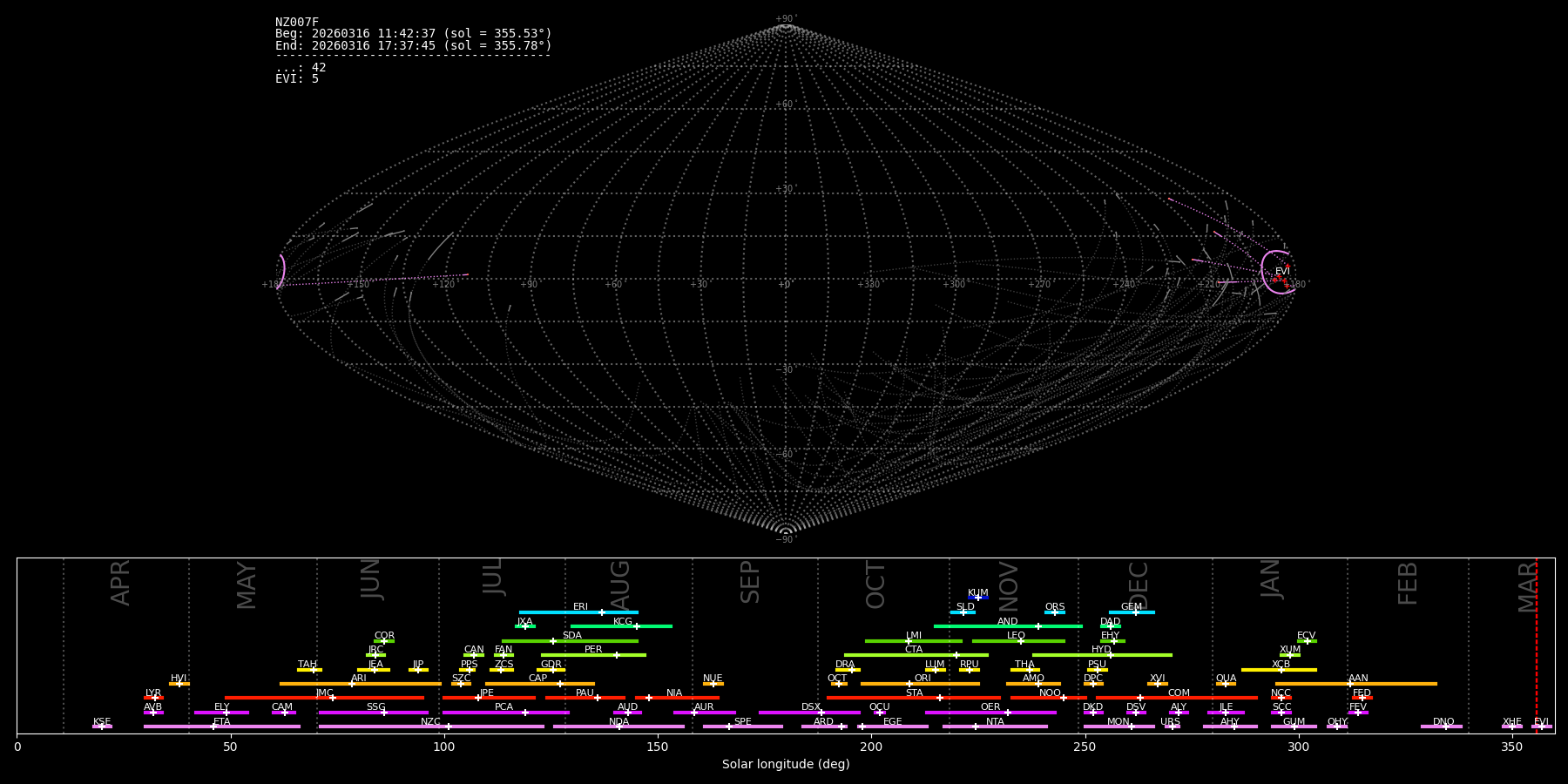Select the NZC shower label
The height and width of the screenshot is (784, 1568).
(431, 722)
